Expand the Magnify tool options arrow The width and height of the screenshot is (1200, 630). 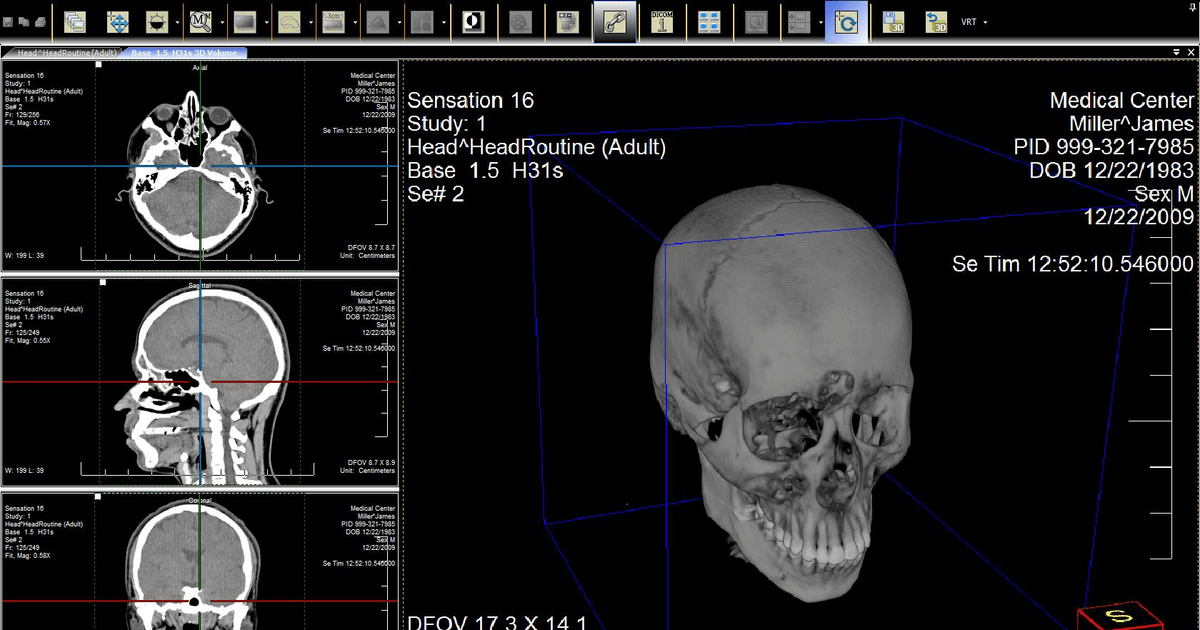220,21
